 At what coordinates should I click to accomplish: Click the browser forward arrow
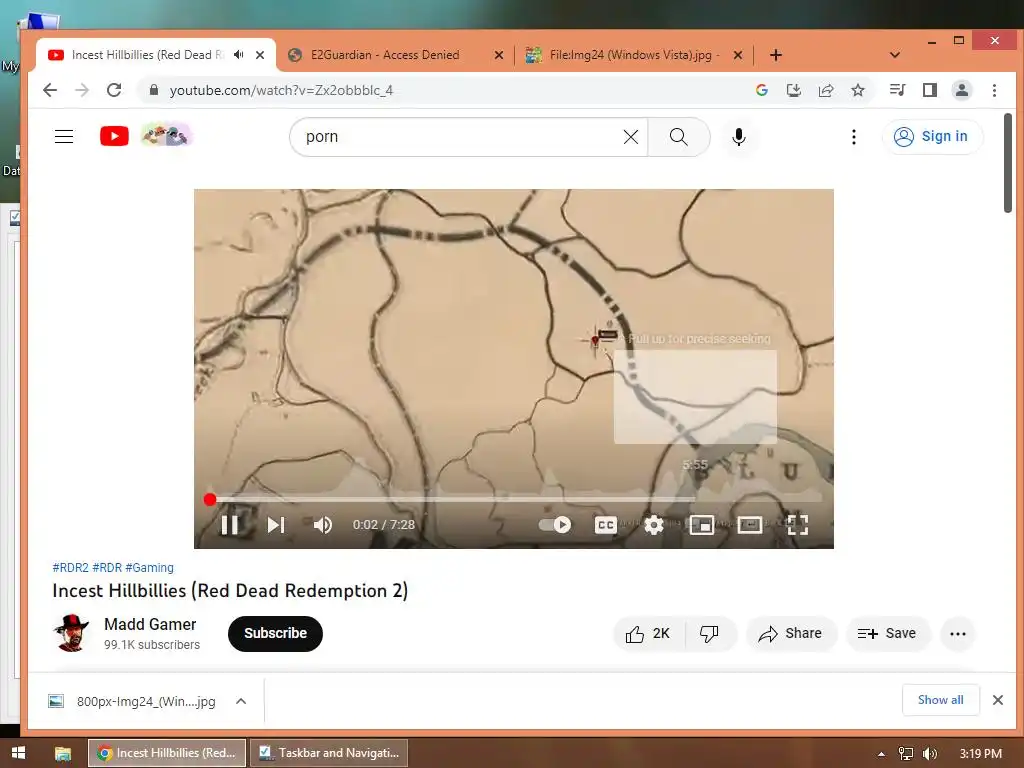(82, 90)
